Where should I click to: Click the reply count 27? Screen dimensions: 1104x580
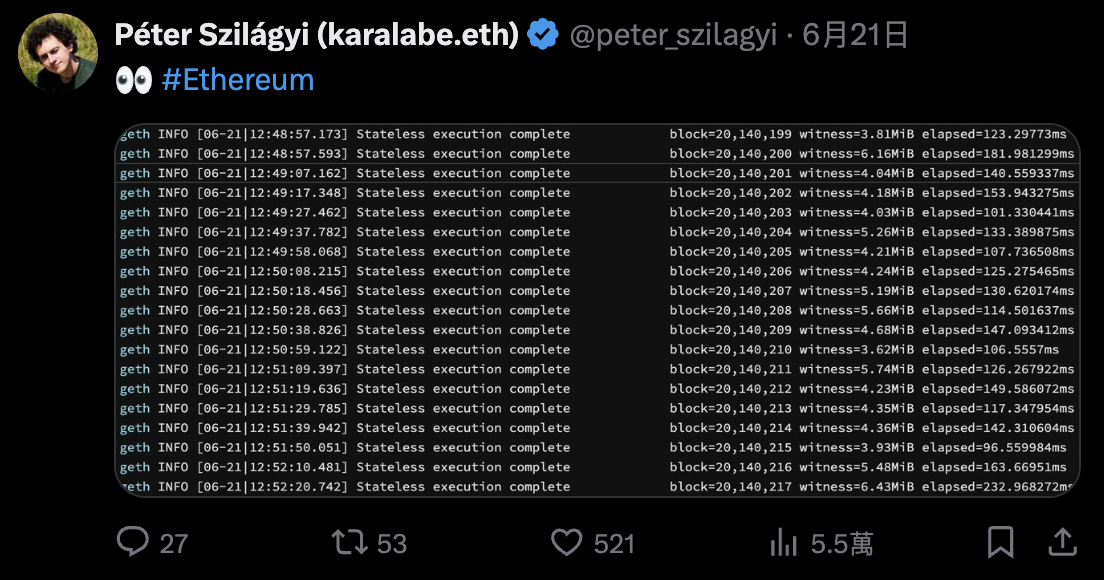(x=174, y=543)
